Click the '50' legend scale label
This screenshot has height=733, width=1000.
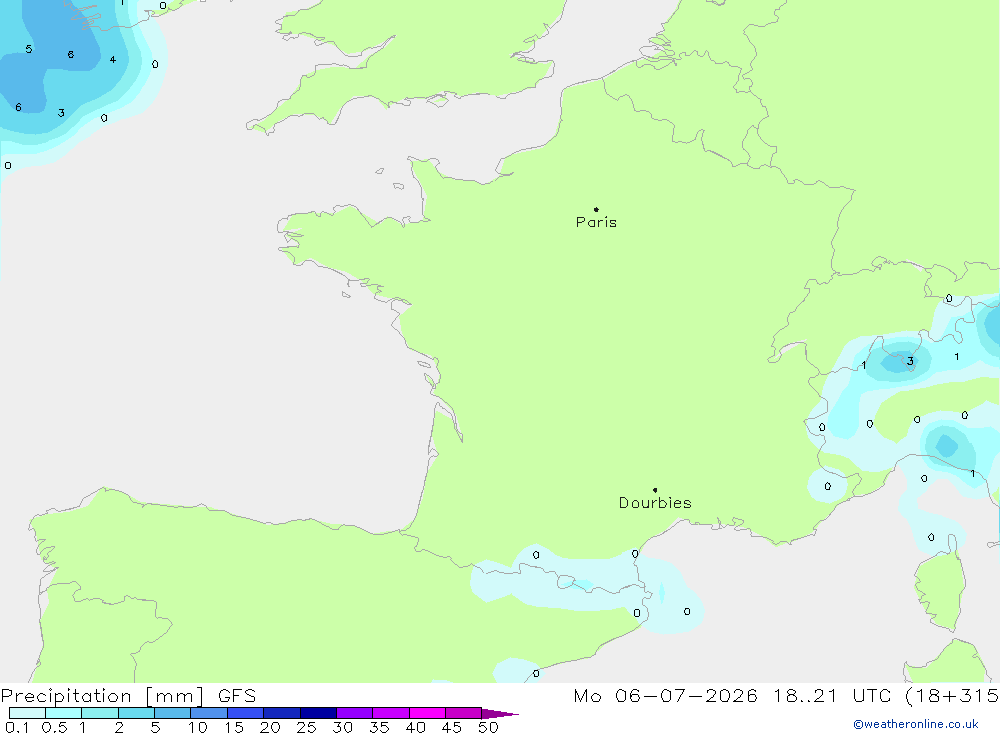(488, 727)
